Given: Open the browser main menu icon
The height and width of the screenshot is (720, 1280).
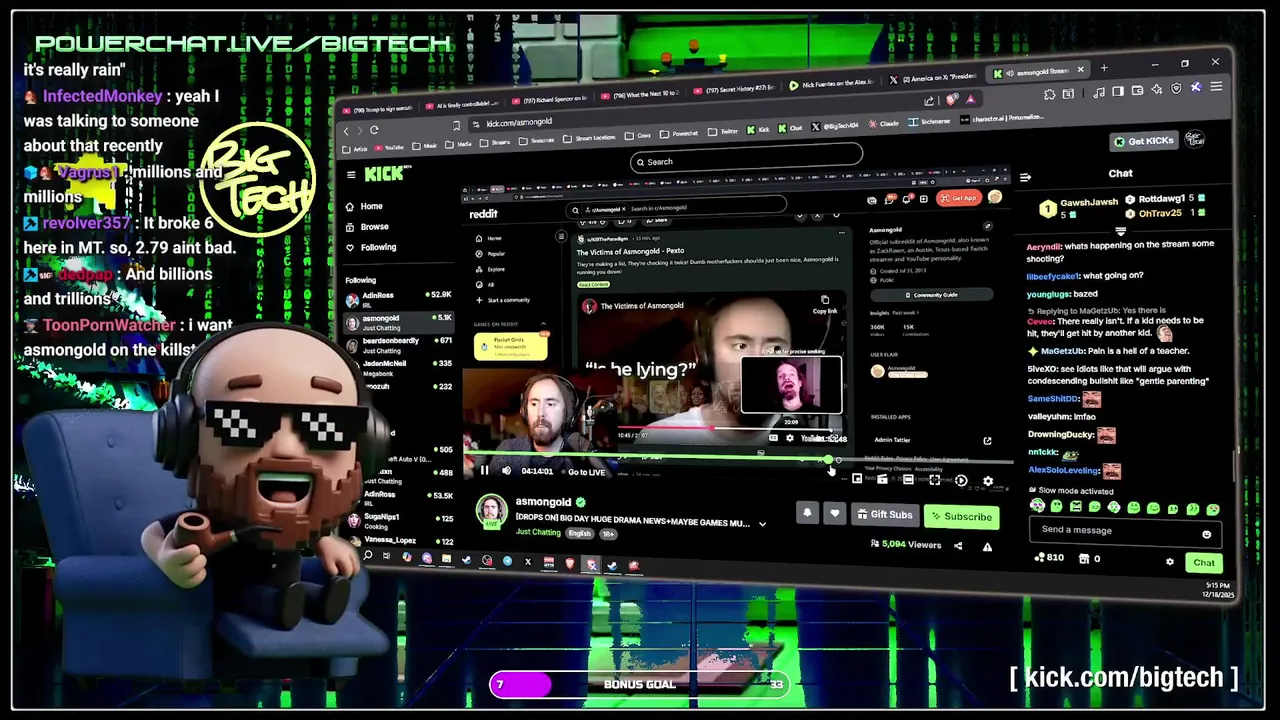Looking at the screenshot, I should [1214, 86].
